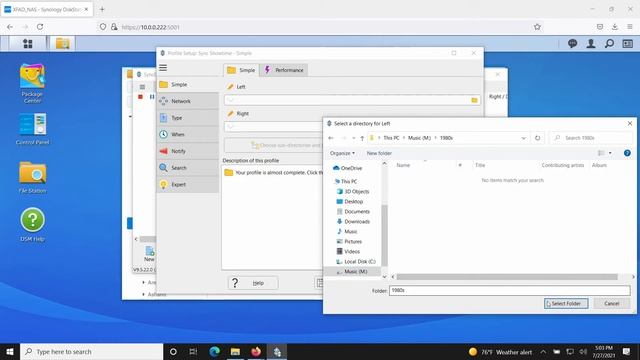Open Firefox downloads icon
This screenshot has height=360, width=640.
click(615, 27)
